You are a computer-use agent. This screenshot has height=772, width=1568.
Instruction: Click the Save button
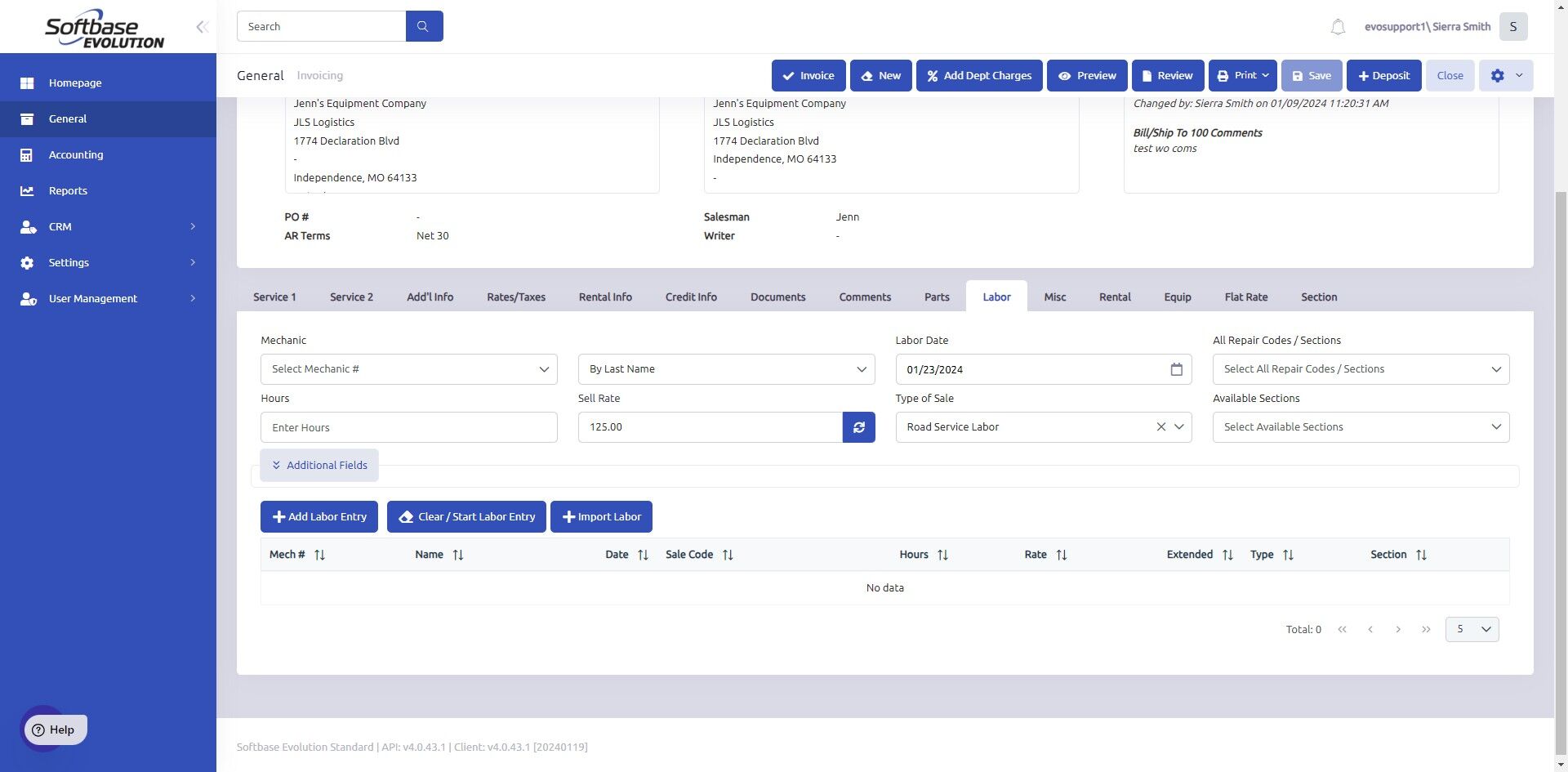1312,75
